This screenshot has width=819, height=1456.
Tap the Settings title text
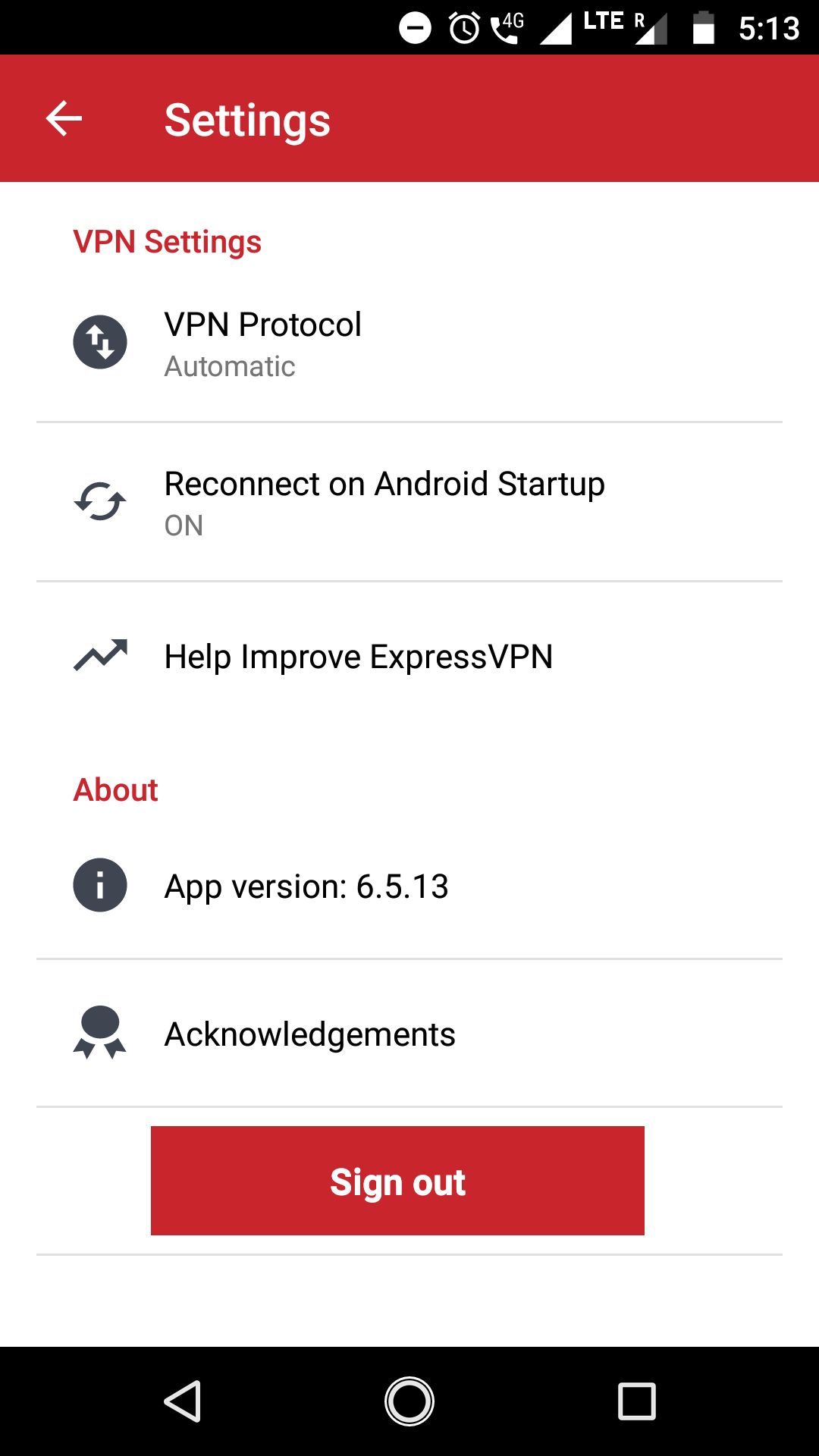[247, 120]
